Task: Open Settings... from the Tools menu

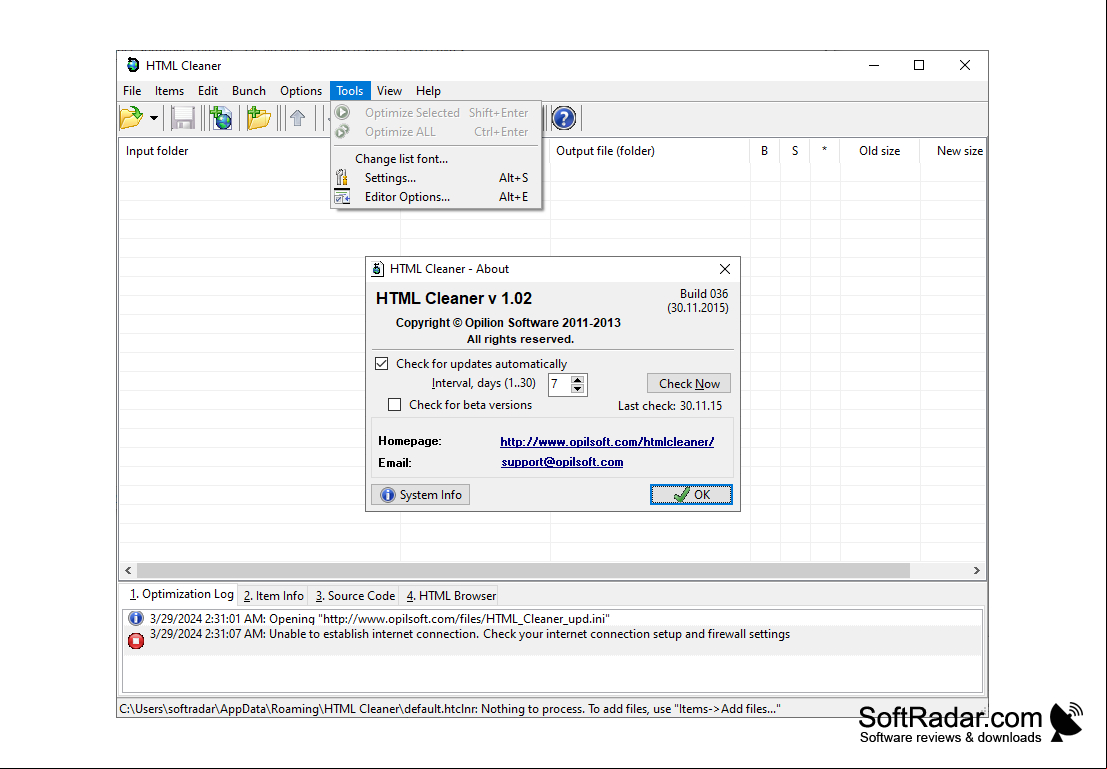Action: pos(436,178)
